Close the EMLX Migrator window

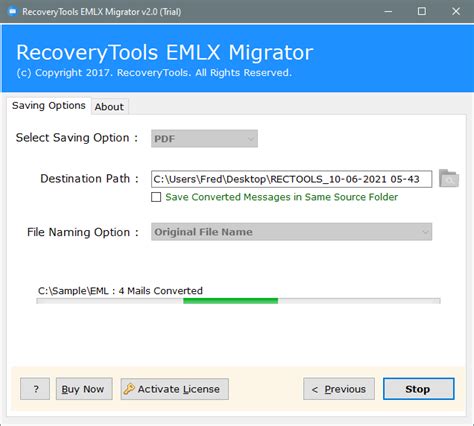click(x=456, y=12)
